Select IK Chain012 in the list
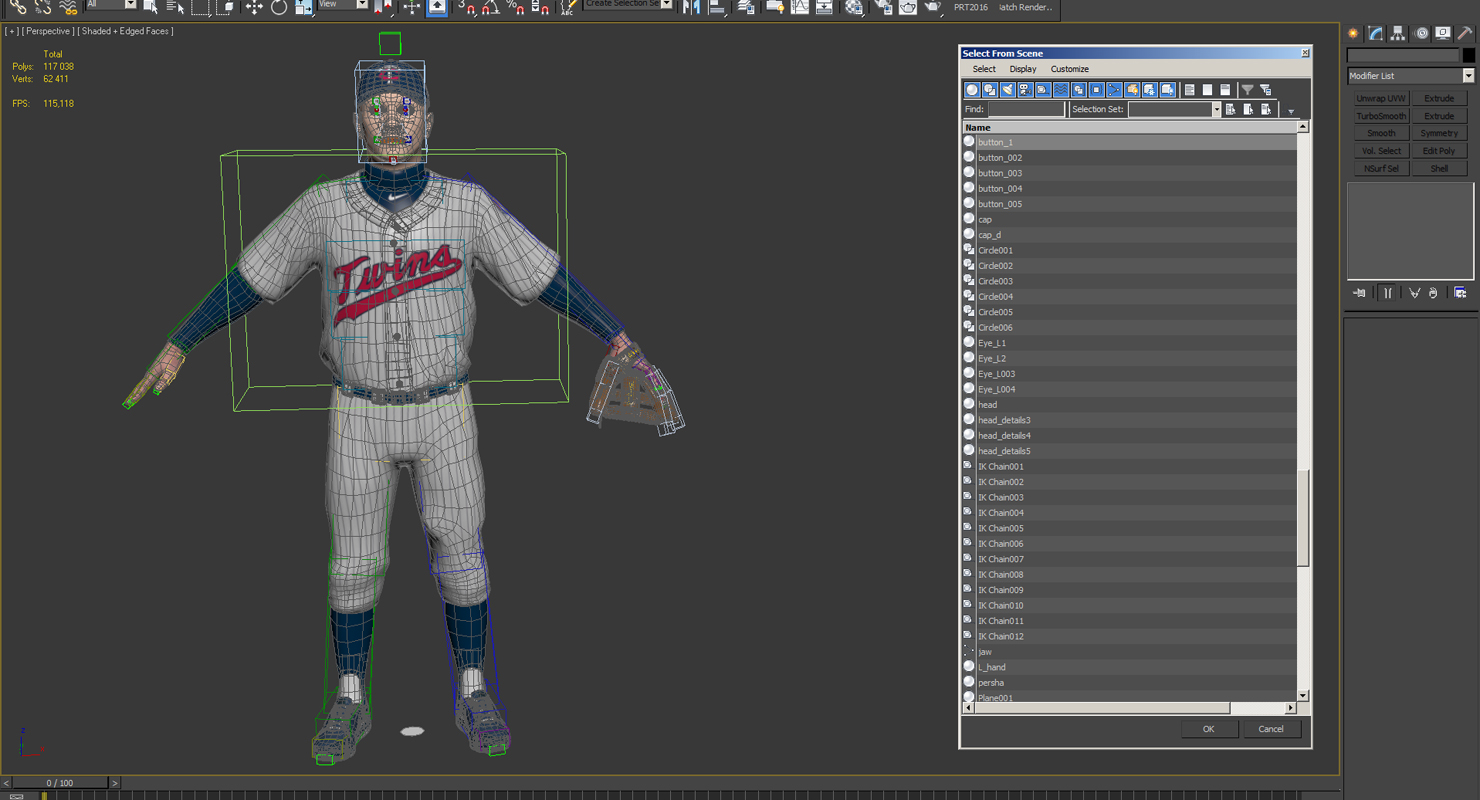Viewport: 1480px width, 800px height. (1129, 636)
